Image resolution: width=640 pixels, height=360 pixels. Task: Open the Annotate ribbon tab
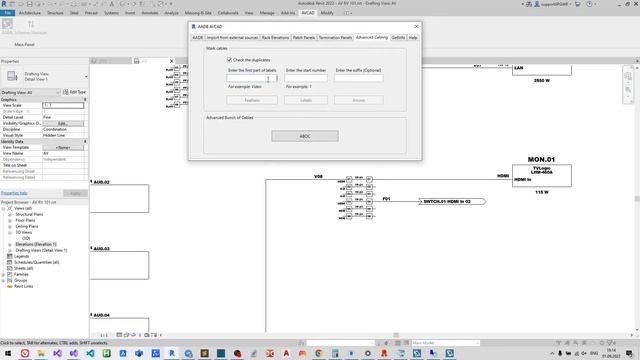(x=149, y=13)
